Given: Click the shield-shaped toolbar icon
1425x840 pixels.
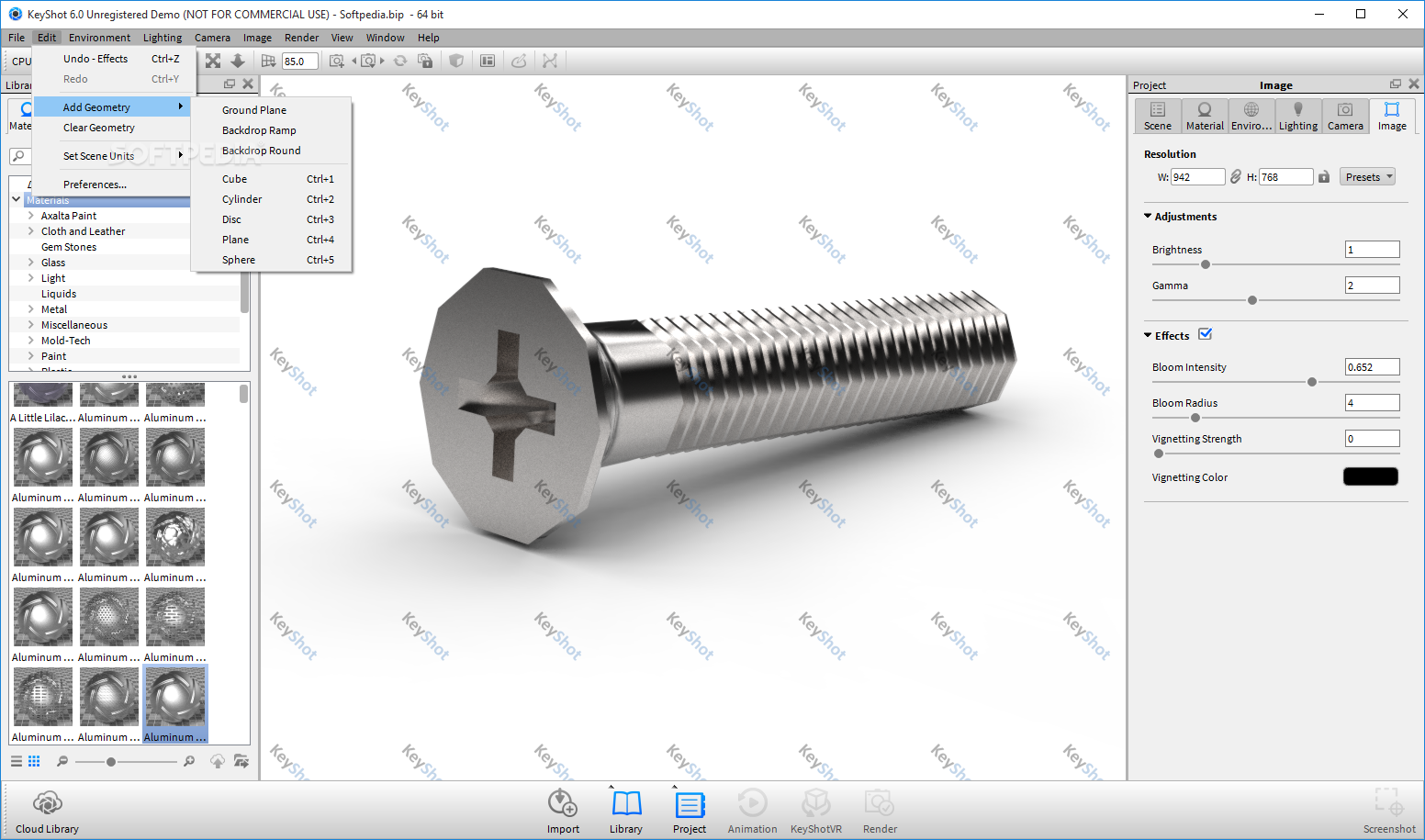Looking at the screenshot, I should (456, 61).
